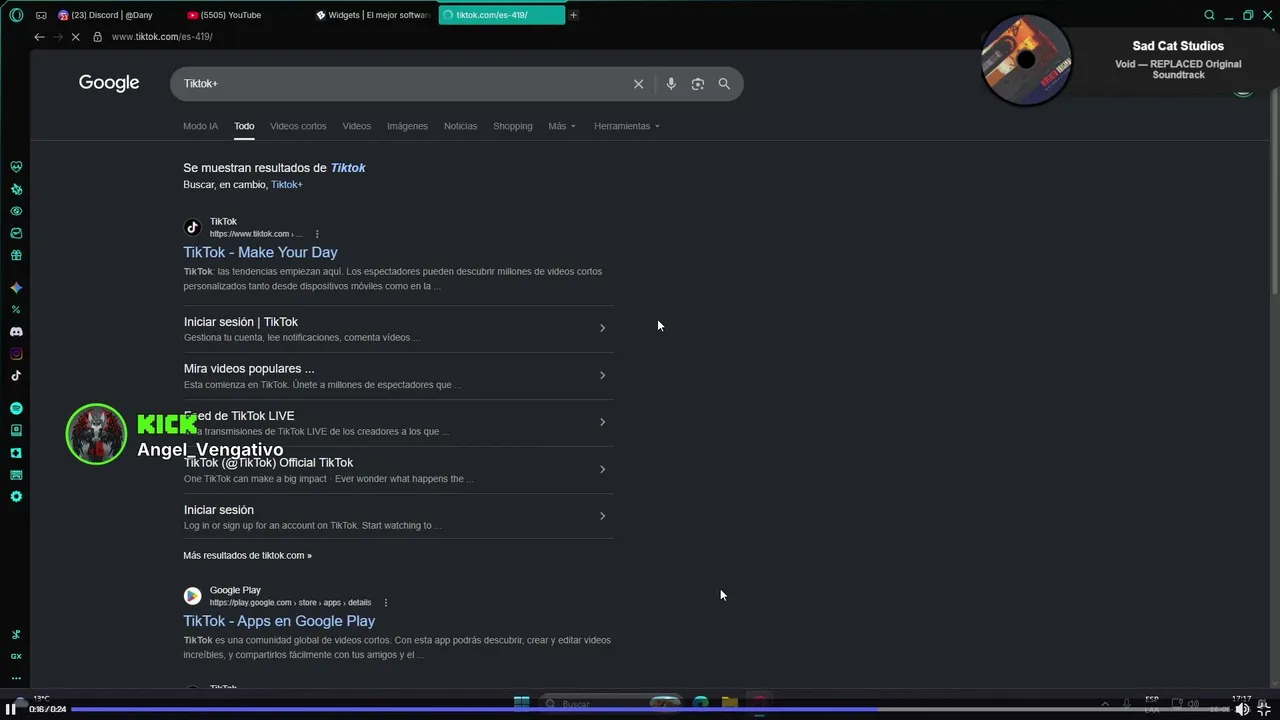
Task: Select the Videos cortos filter
Action: click(298, 126)
